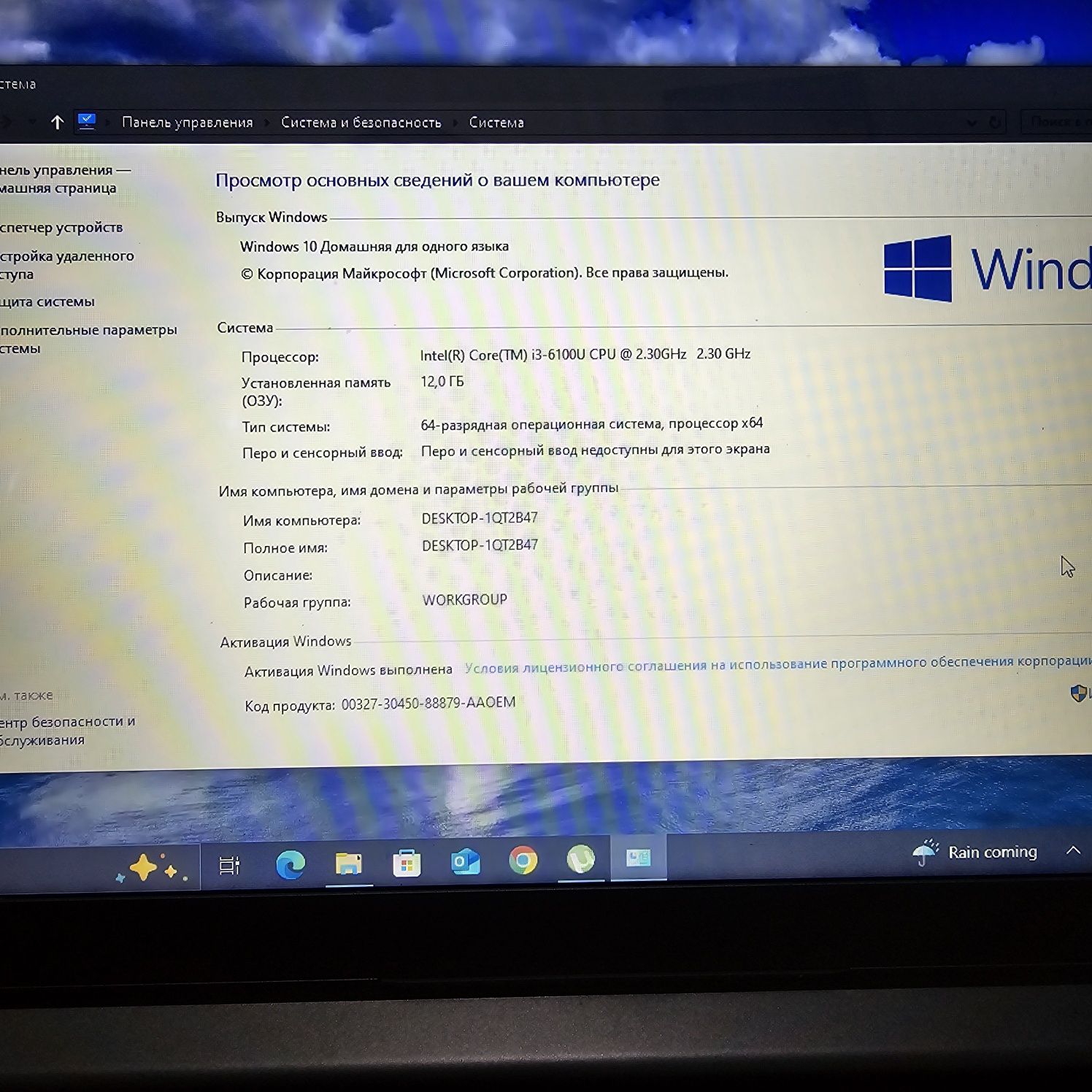Select the System window taskbar button
Viewport: 1092px width, 1092px height.
tap(638, 858)
